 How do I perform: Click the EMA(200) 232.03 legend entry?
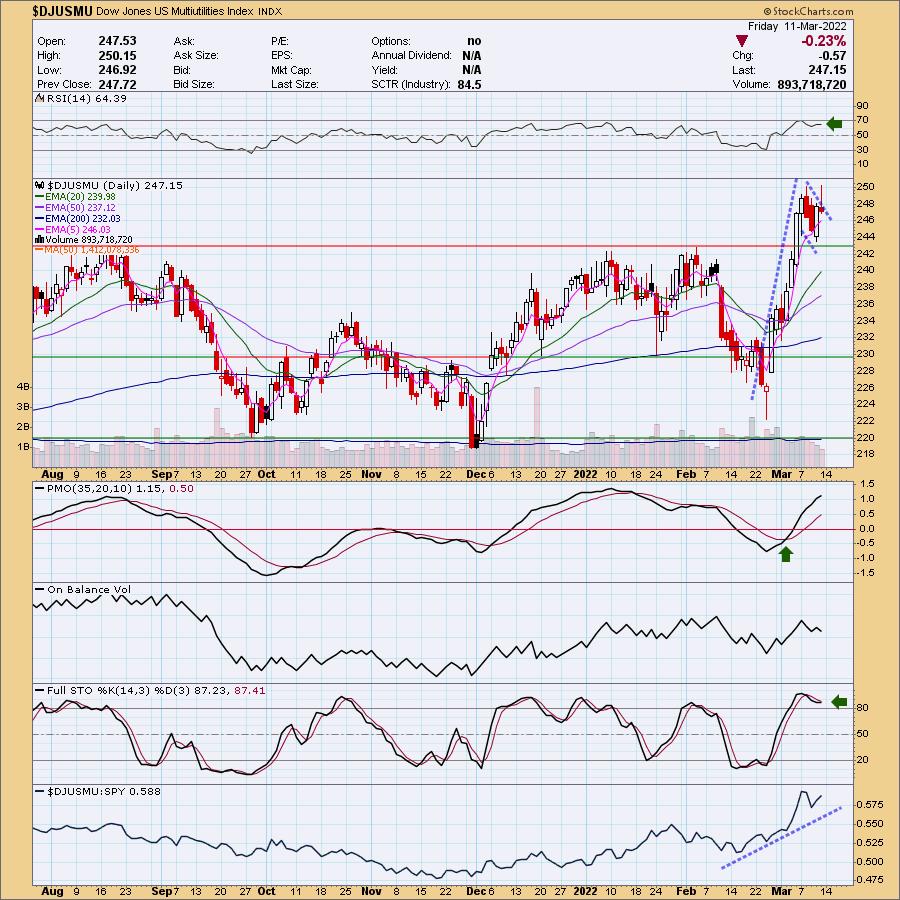[83, 218]
